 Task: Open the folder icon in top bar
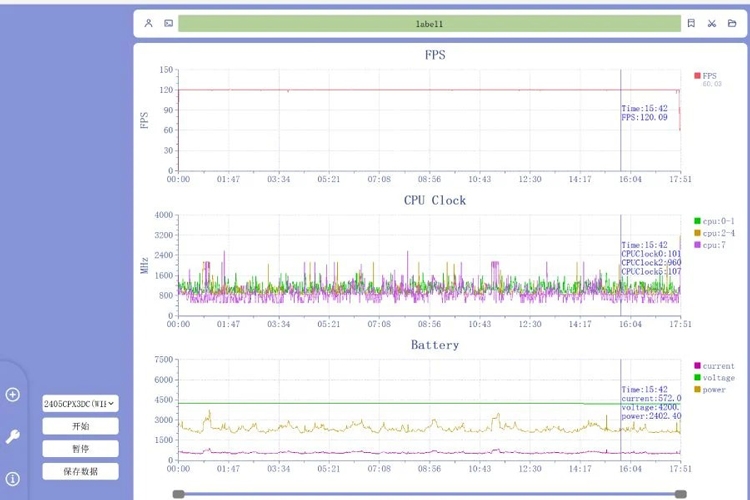[x=732, y=23]
